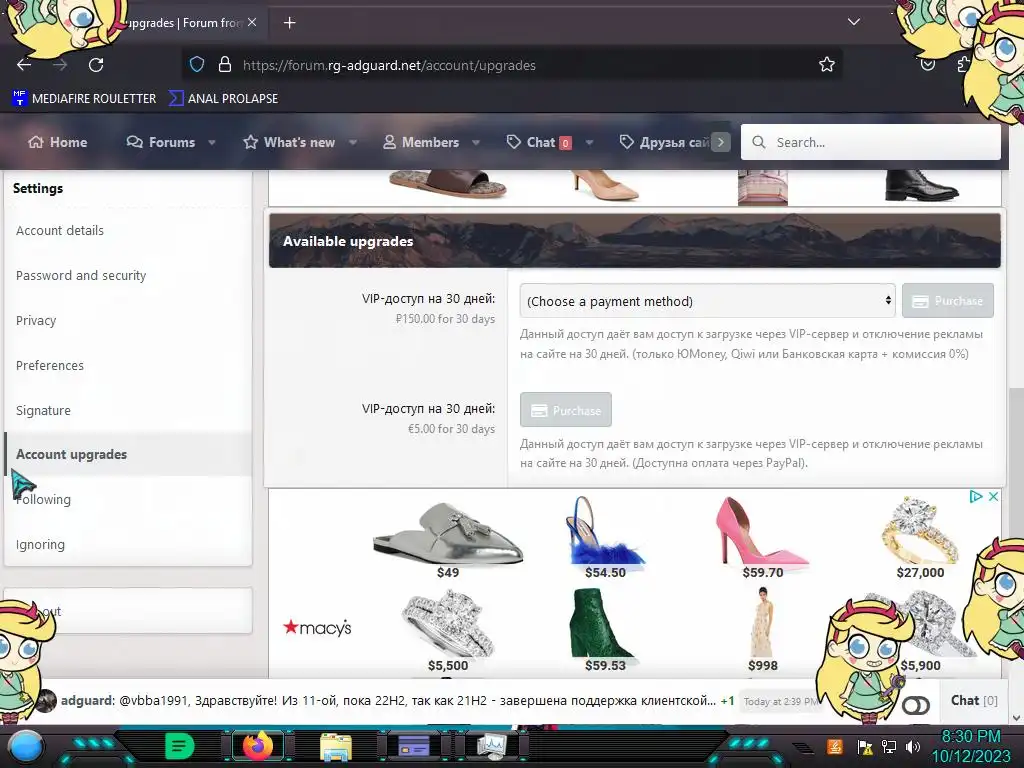
Task: Open Ignoring settings
Action: (x=40, y=545)
